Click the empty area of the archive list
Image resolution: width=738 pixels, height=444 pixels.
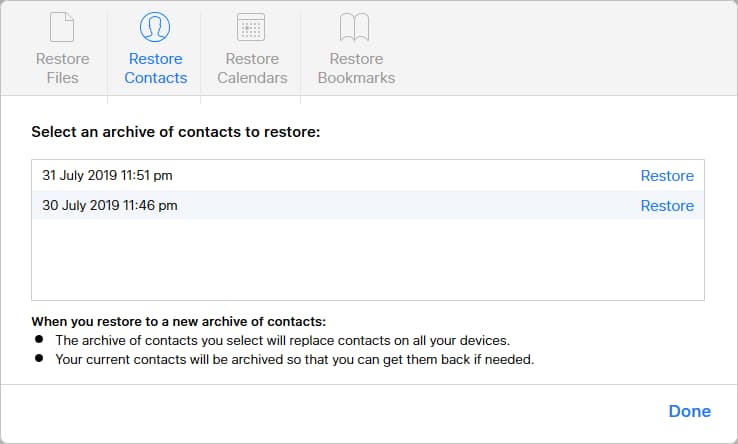pyautogui.click(x=368, y=259)
